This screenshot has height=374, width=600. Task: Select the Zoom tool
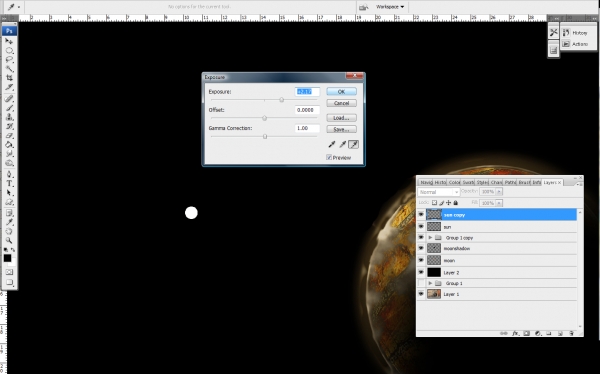click(9, 241)
